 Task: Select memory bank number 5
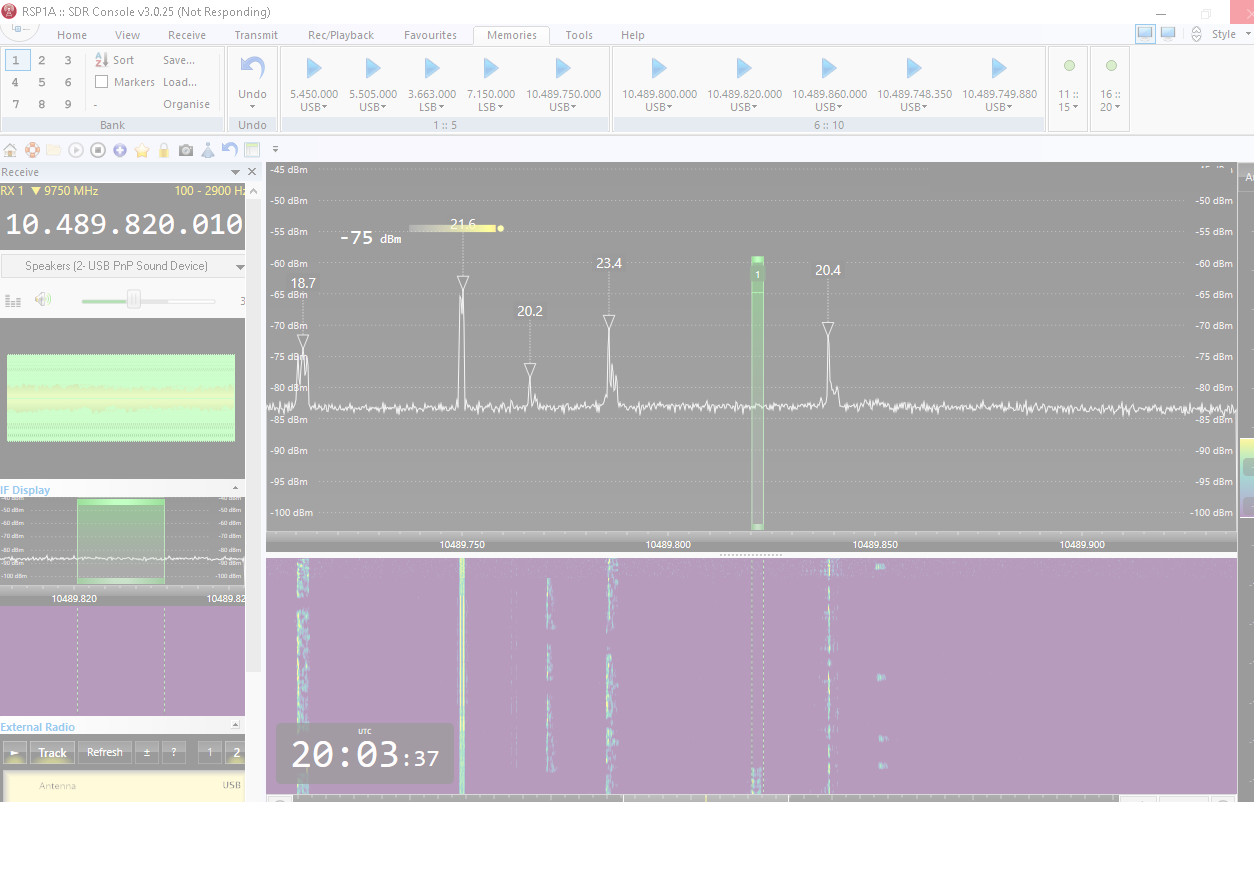click(x=41, y=82)
